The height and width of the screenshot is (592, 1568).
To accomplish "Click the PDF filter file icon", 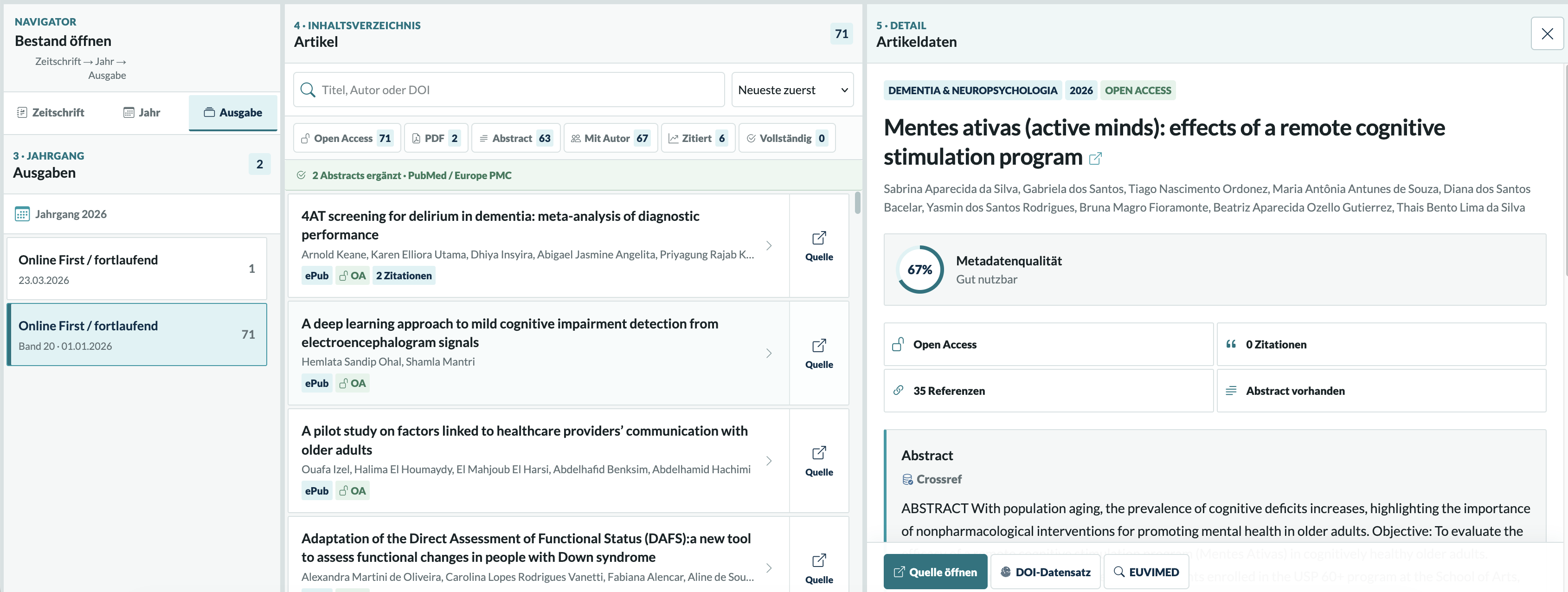I will (x=416, y=139).
